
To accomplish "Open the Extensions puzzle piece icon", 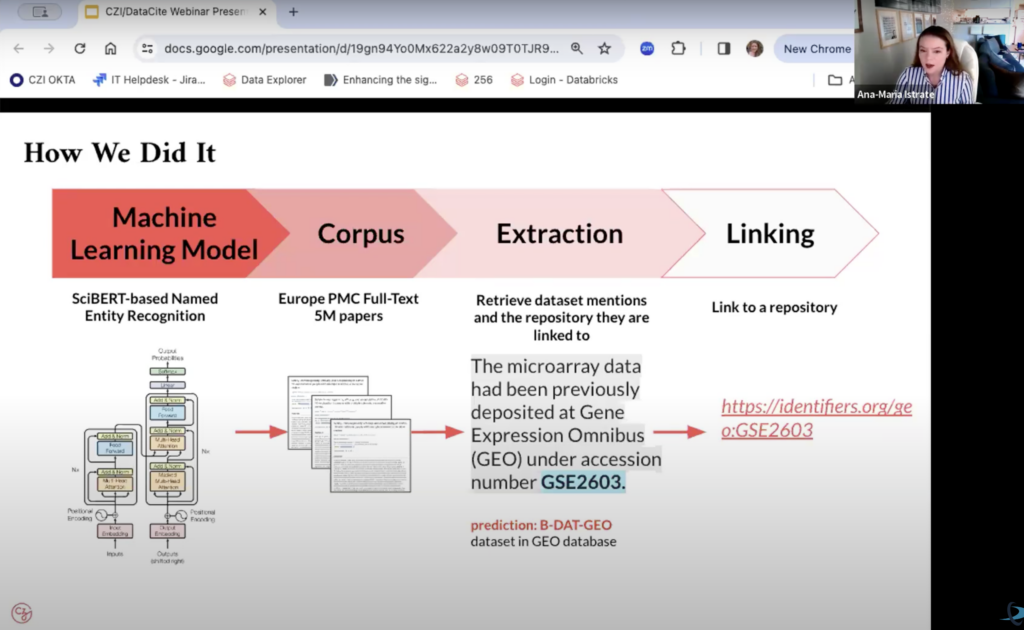I will tap(678, 48).
